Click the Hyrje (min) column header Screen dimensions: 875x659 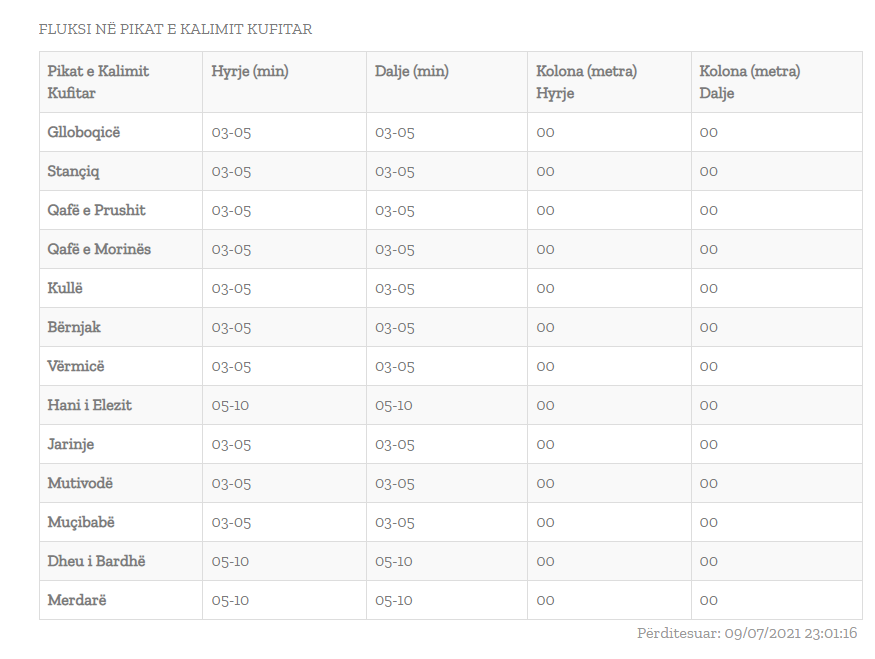[249, 71]
